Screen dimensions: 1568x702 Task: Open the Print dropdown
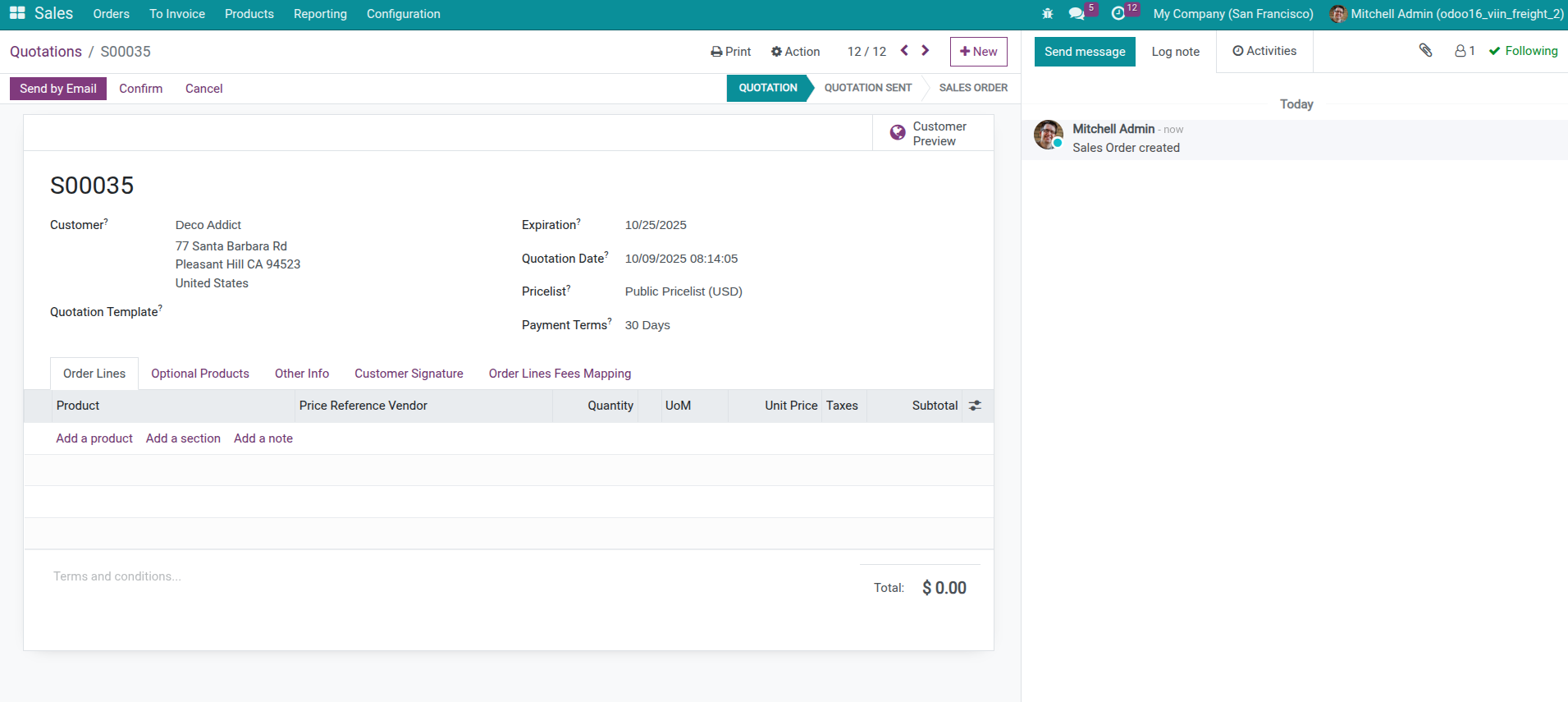730,52
